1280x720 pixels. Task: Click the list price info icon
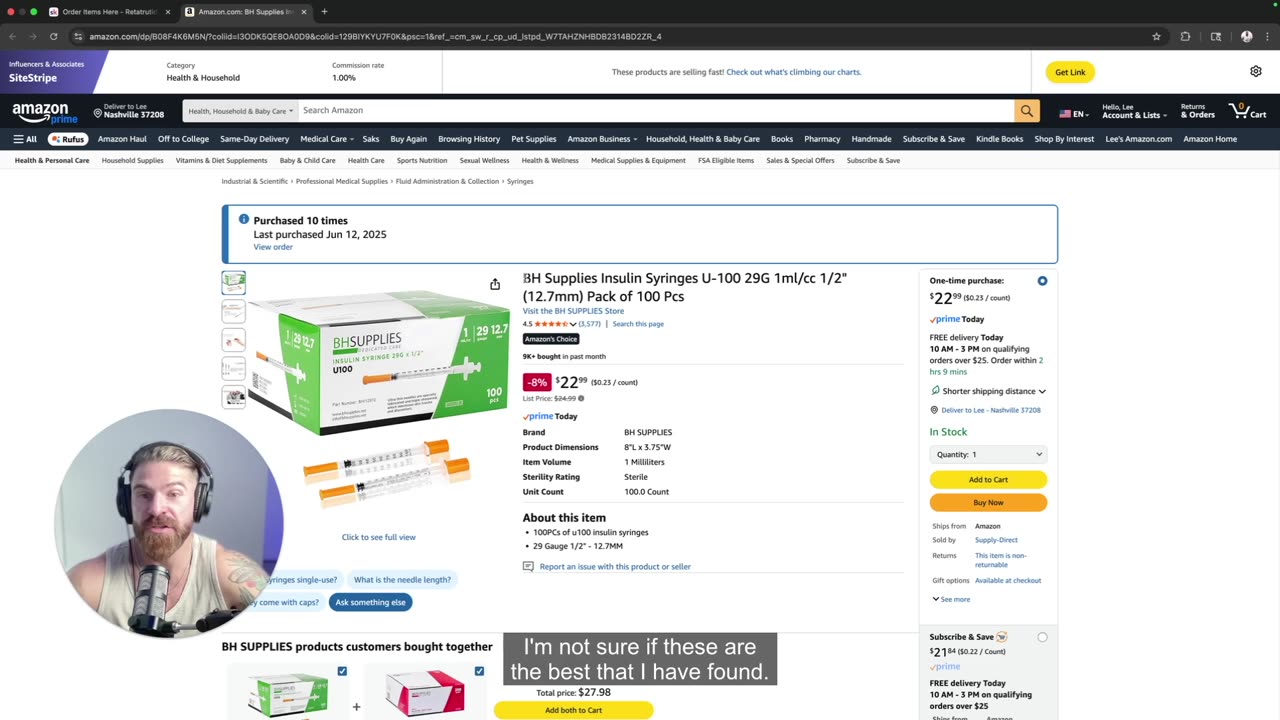pos(581,398)
